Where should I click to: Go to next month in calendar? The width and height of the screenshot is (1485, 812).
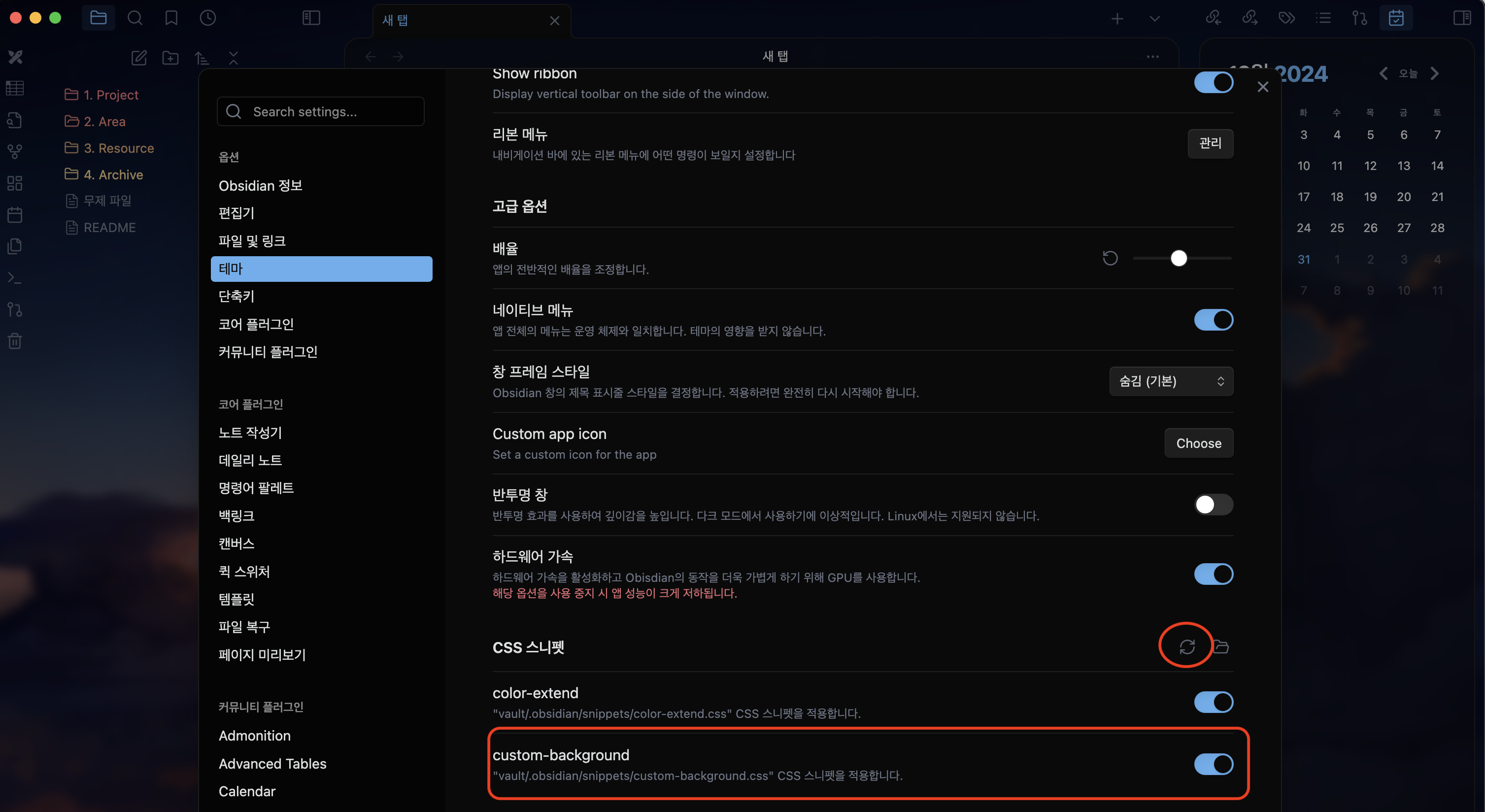pyautogui.click(x=1435, y=74)
